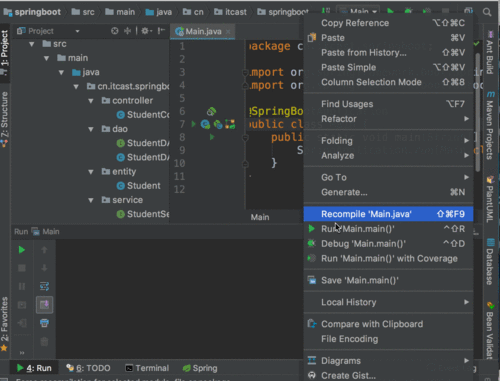Open the 7: Structure side tab
This screenshot has height=381, width=500.
point(4,119)
